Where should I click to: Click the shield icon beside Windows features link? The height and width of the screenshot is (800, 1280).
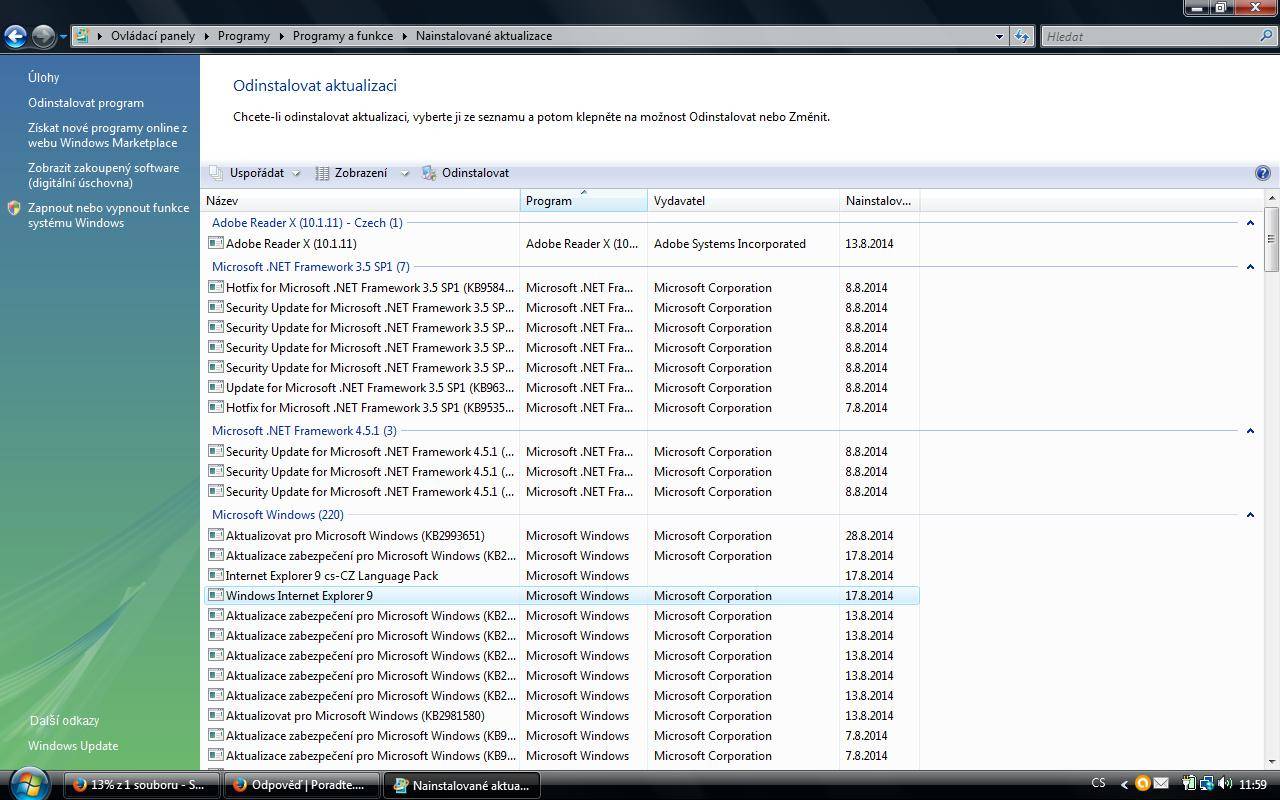pyautogui.click(x=14, y=208)
